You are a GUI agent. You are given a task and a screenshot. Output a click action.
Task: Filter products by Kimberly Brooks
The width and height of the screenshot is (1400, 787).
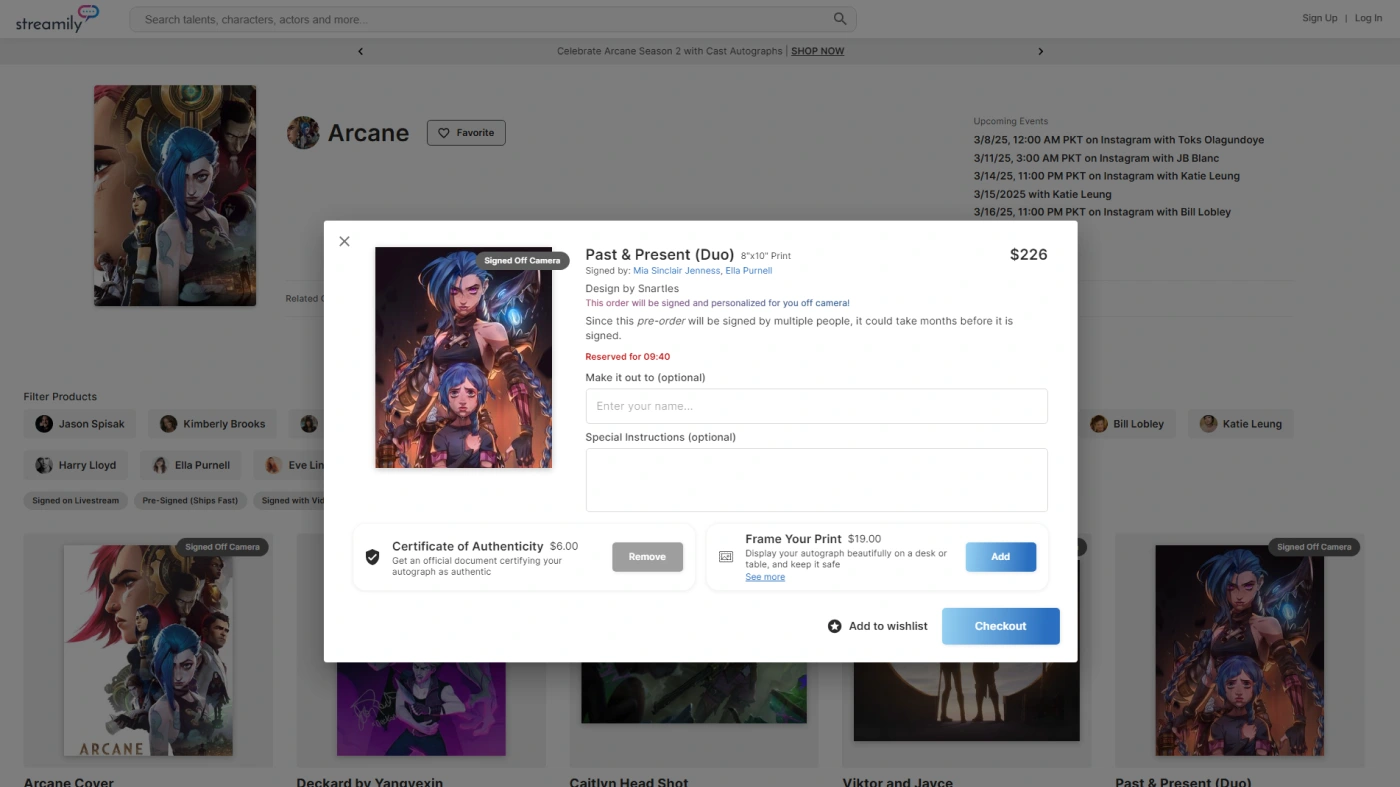tap(212, 424)
